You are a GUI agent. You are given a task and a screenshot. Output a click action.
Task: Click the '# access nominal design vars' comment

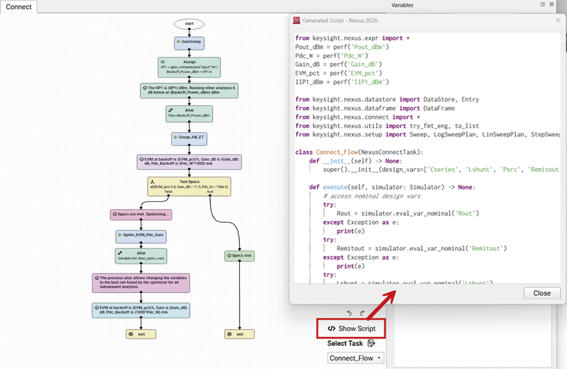(x=372, y=196)
